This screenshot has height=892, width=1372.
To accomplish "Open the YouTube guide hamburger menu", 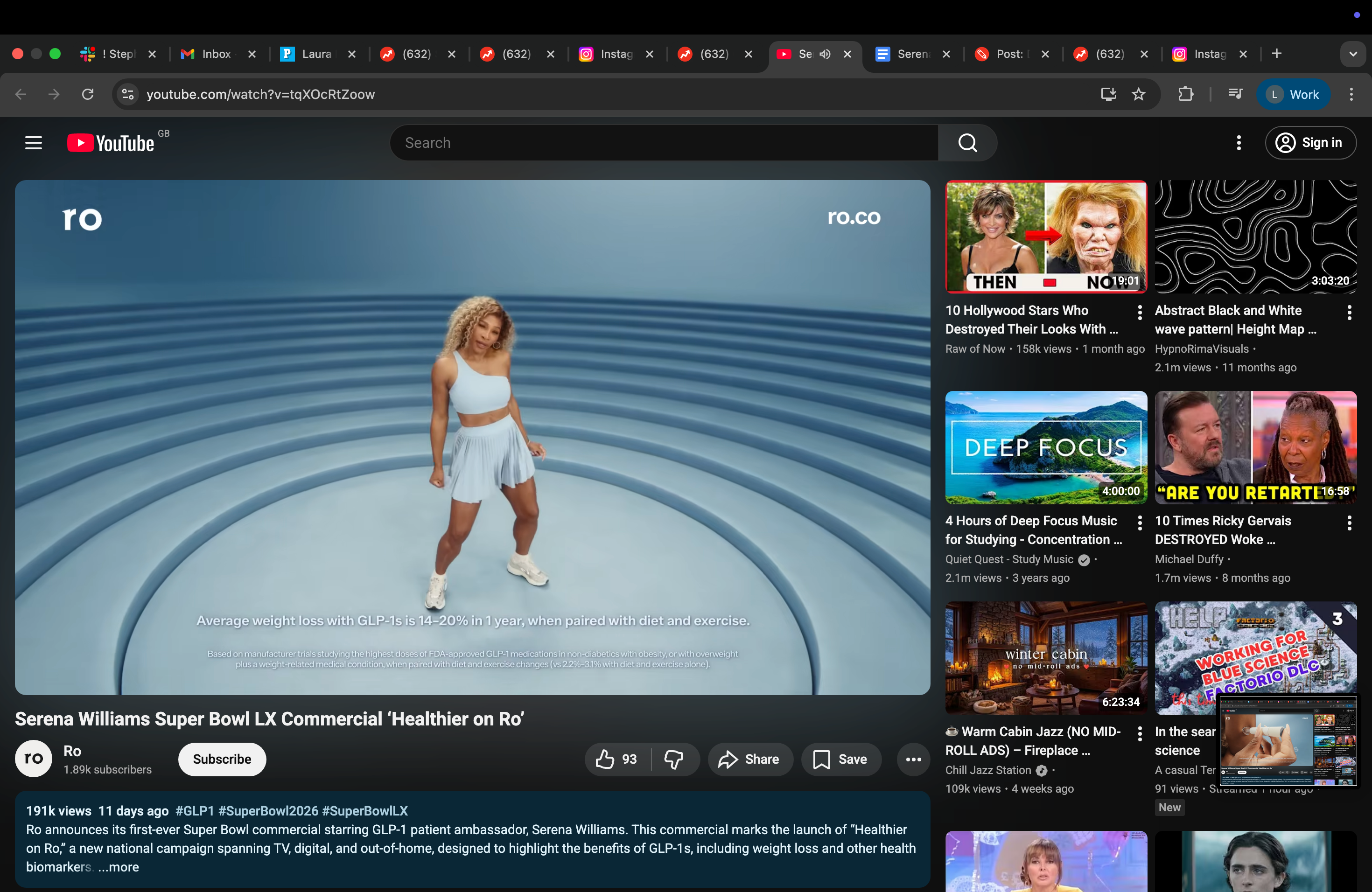I will click(x=34, y=143).
